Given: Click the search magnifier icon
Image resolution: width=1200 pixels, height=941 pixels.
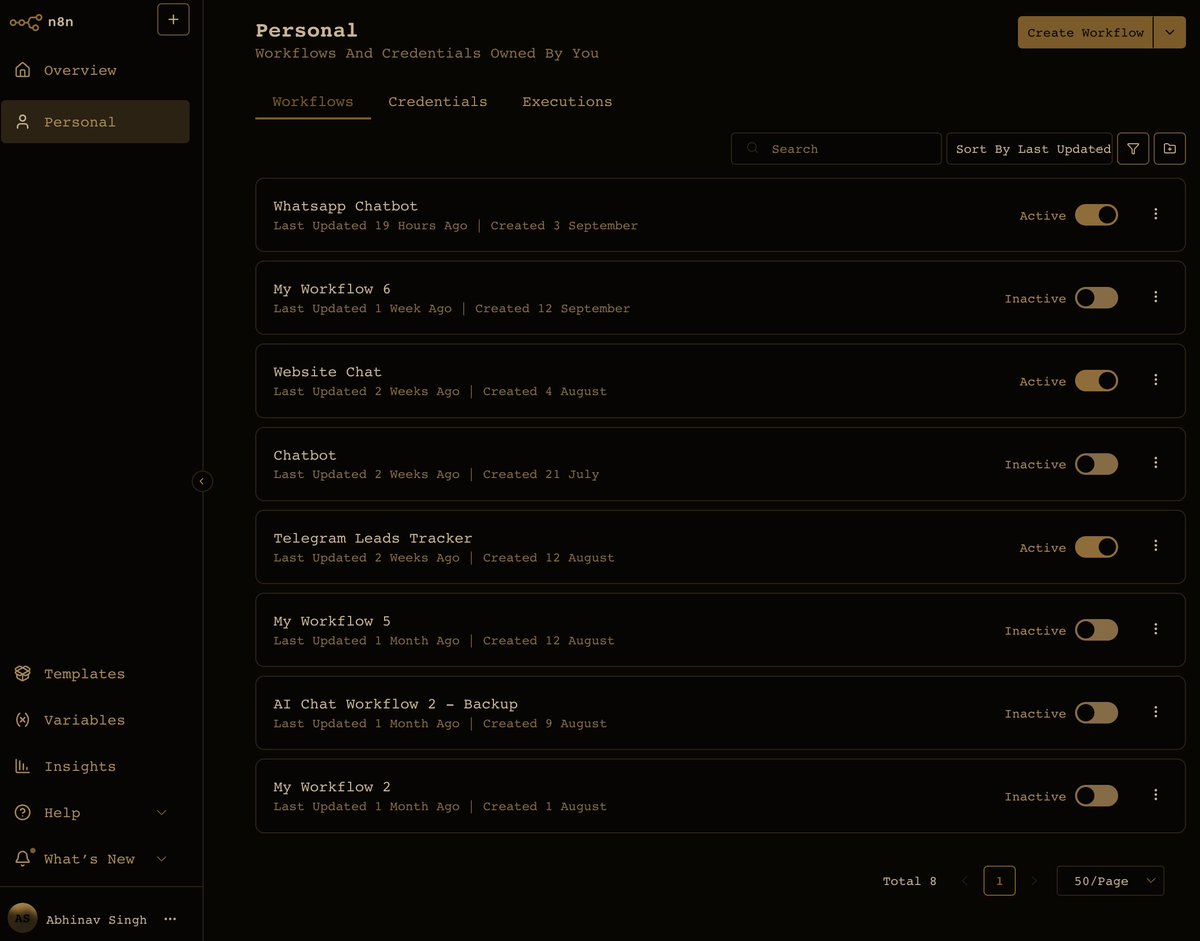Looking at the screenshot, I should pos(753,148).
